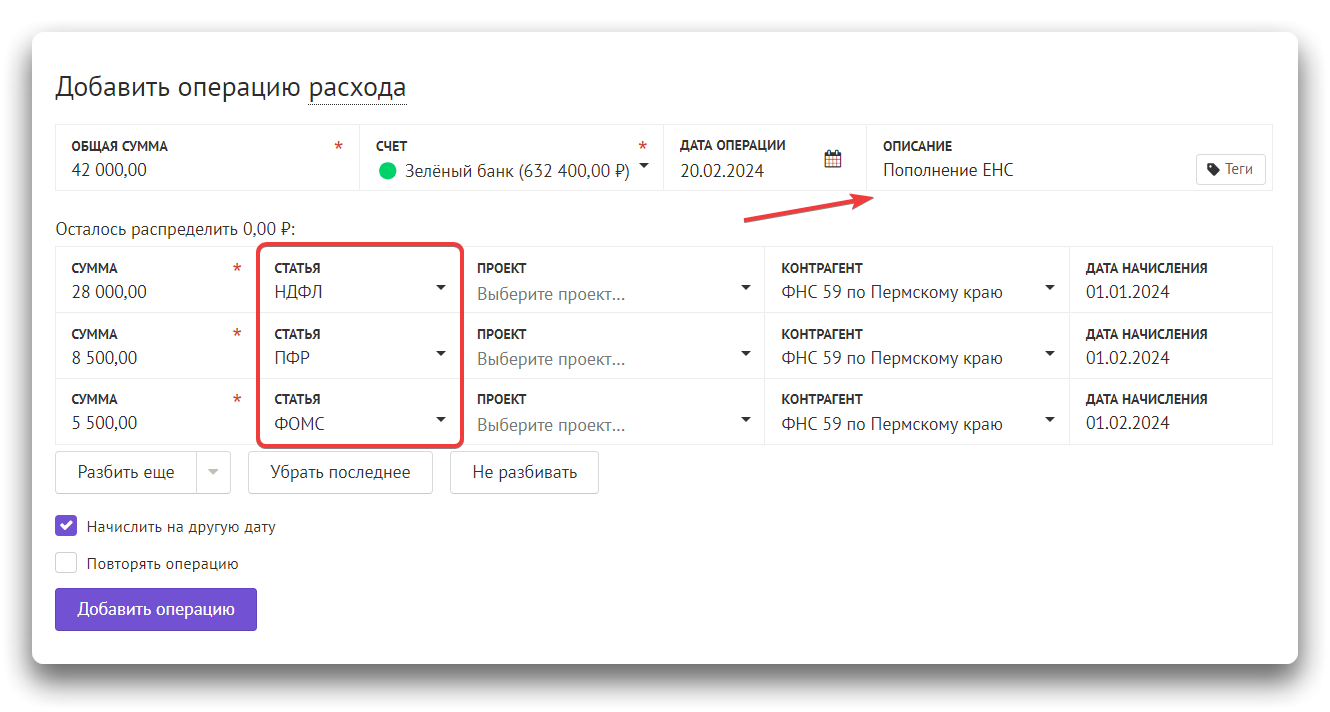The image size is (1330, 712).
Task: Enable the Повторять операцию checkbox
Action: tap(66, 563)
